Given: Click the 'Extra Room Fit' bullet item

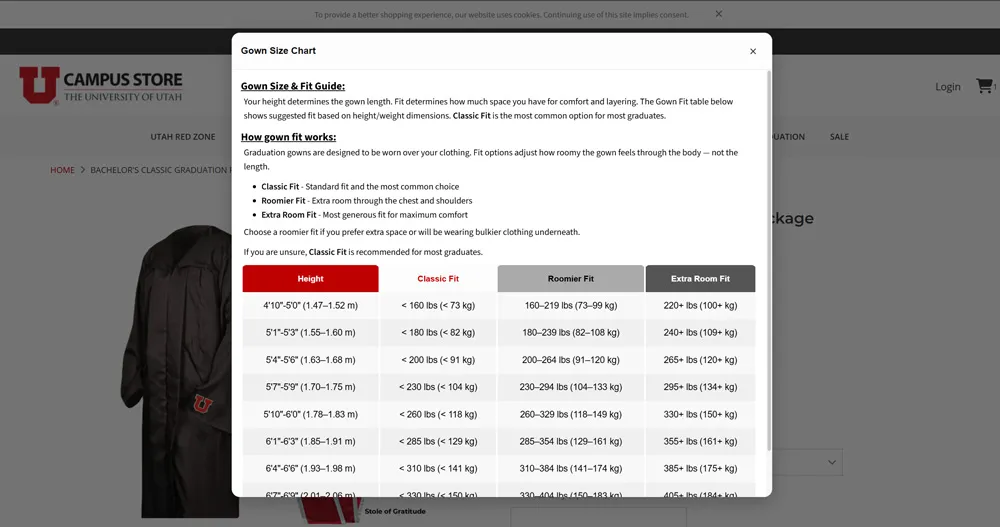Looking at the screenshot, I should tap(364, 215).
